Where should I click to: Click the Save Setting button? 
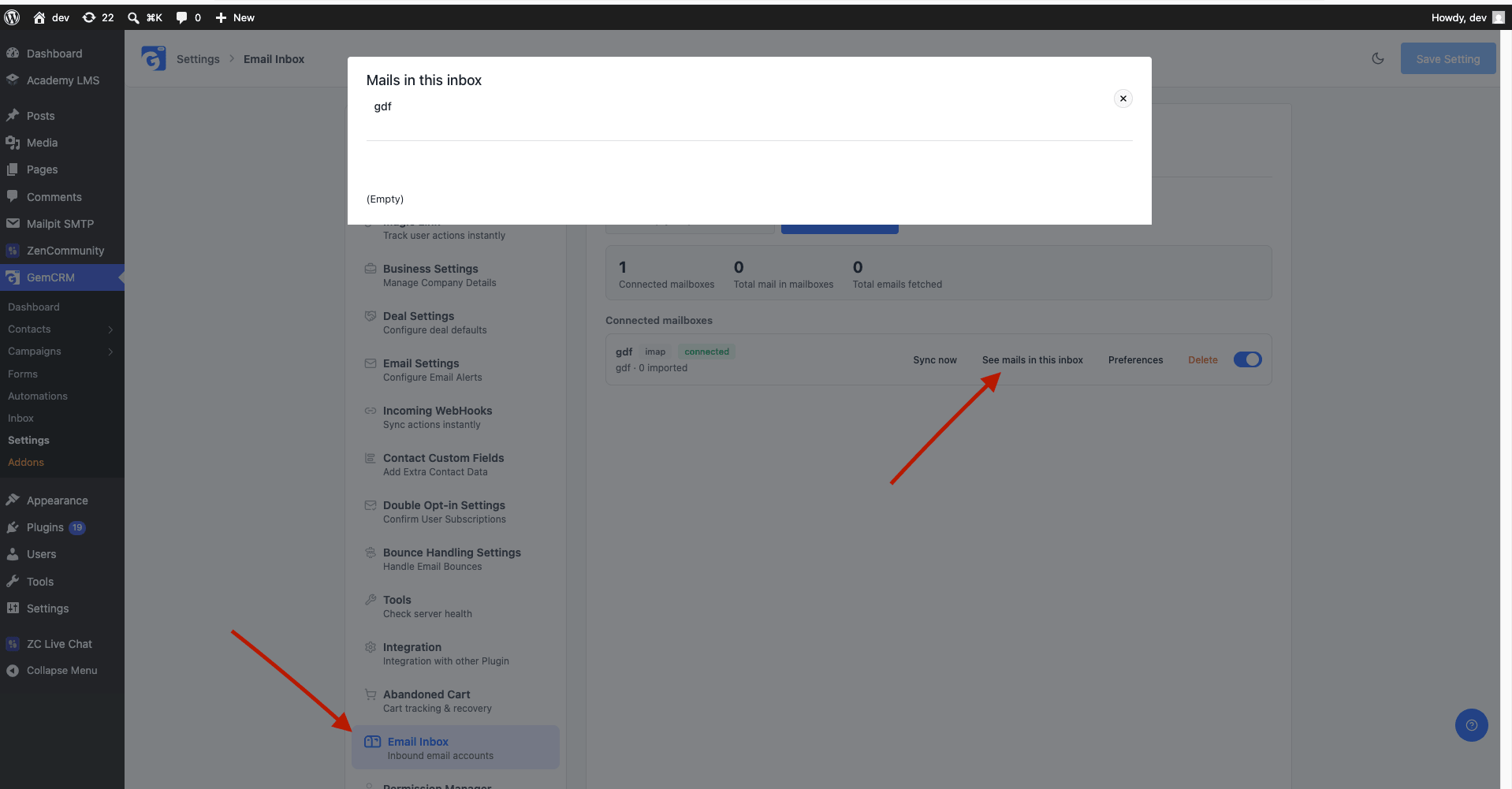click(1448, 58)
